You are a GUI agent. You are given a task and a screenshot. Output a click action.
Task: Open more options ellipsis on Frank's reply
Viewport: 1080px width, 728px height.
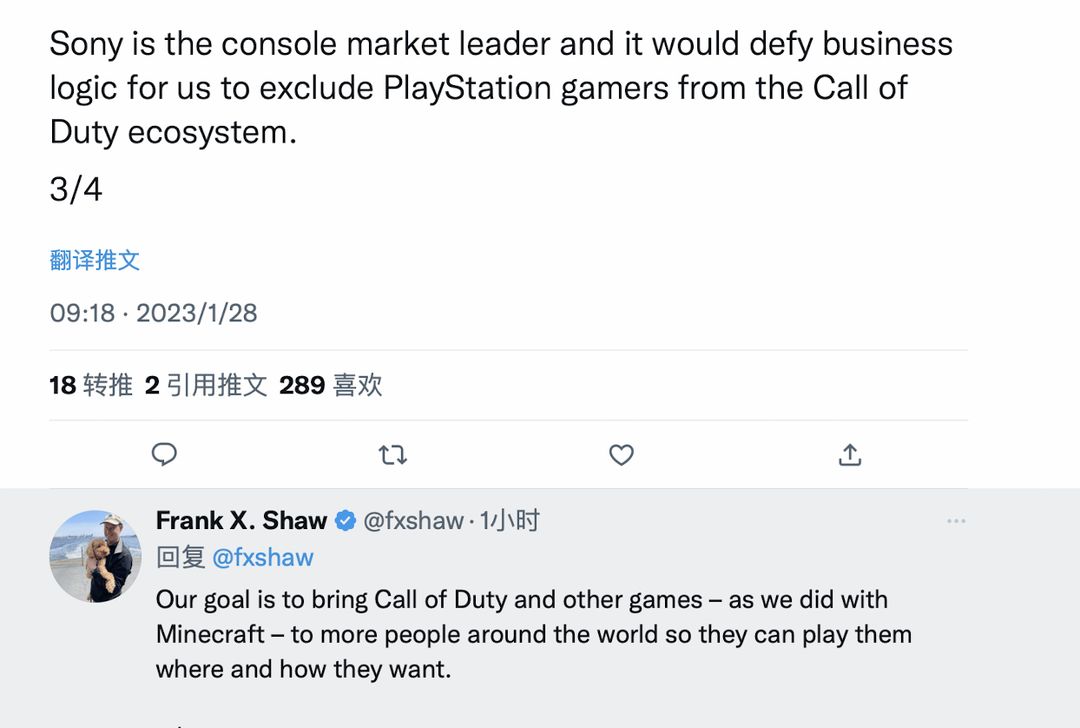click(x=956, y=521)
